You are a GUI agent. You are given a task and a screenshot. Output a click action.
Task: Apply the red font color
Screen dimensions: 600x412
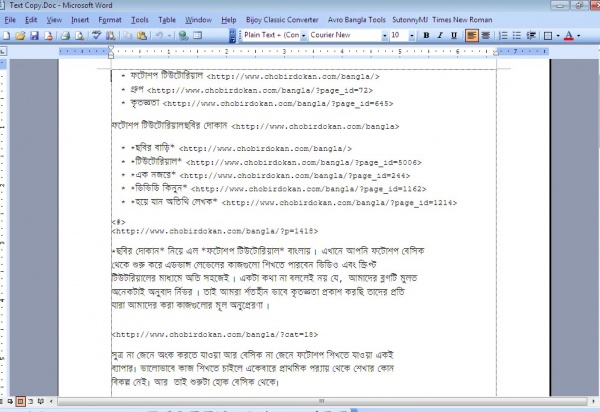(x=569, y=36)
